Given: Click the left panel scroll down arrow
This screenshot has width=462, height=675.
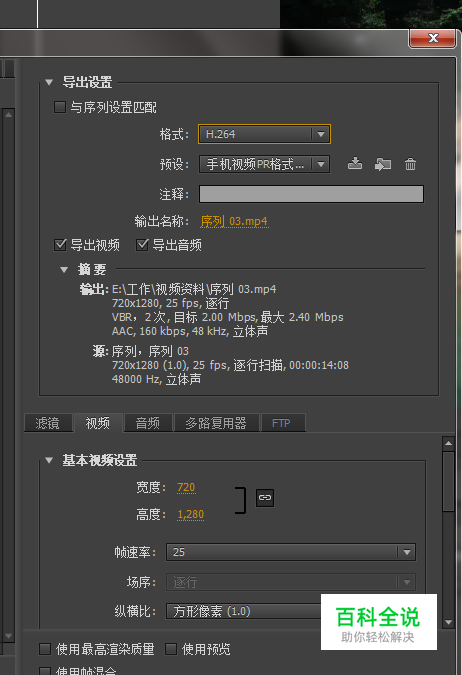Looking at the screenshot, I should 8,635.
